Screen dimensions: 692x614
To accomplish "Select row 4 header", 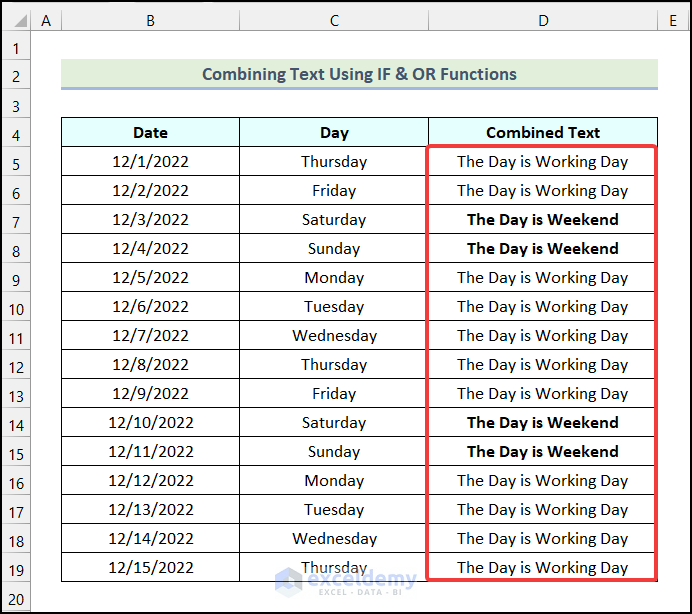I will click(x=17, y=133).
